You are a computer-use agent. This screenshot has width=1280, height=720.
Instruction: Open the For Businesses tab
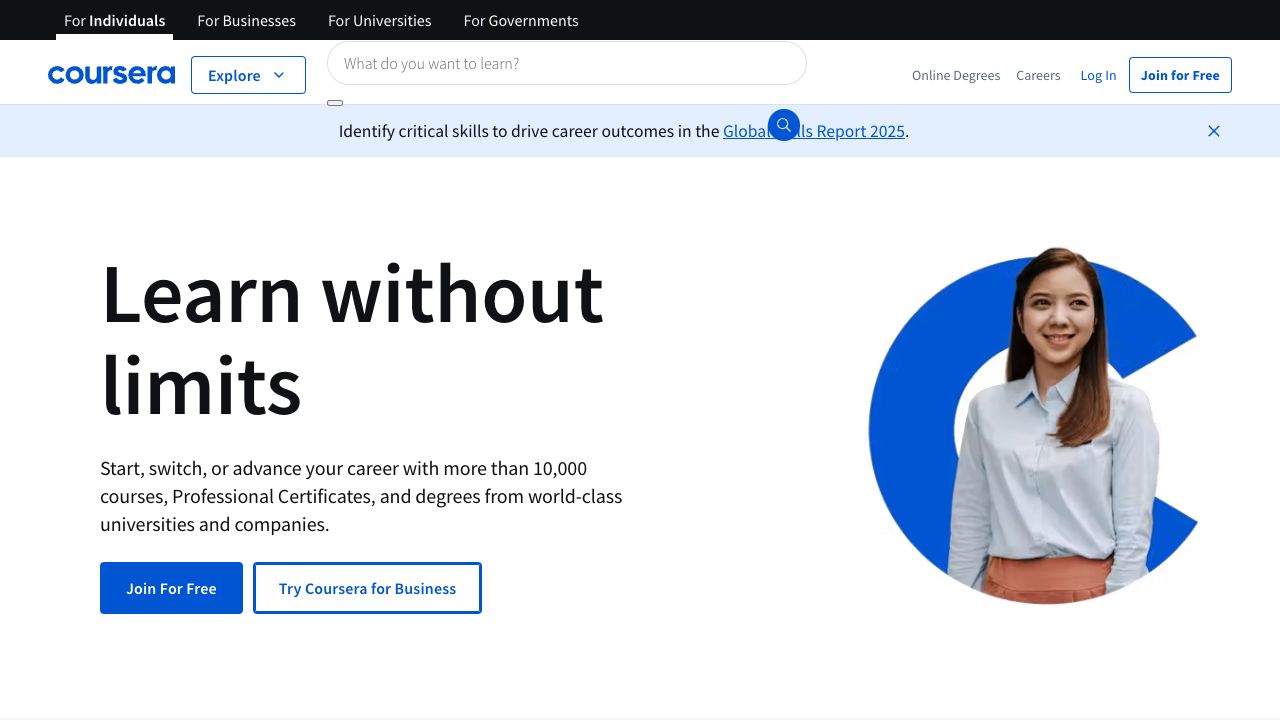246,20
